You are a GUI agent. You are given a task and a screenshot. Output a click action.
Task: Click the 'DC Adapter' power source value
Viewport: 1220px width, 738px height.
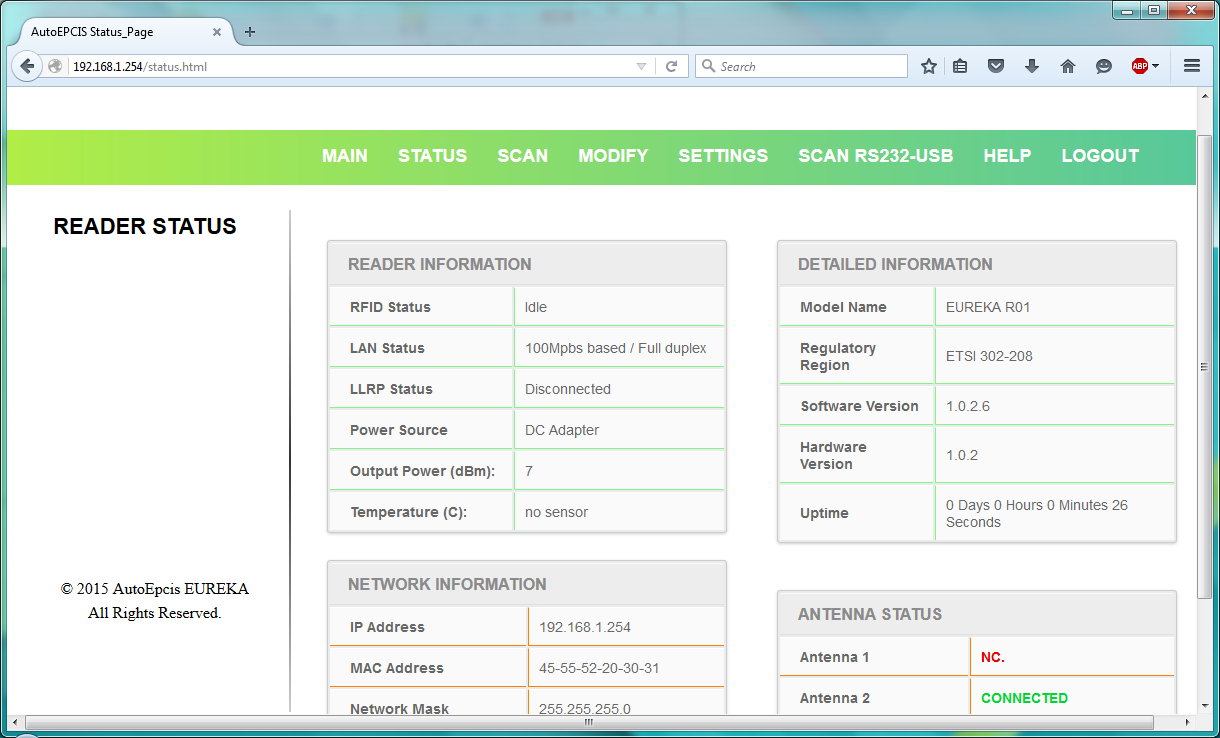point(562,430)
